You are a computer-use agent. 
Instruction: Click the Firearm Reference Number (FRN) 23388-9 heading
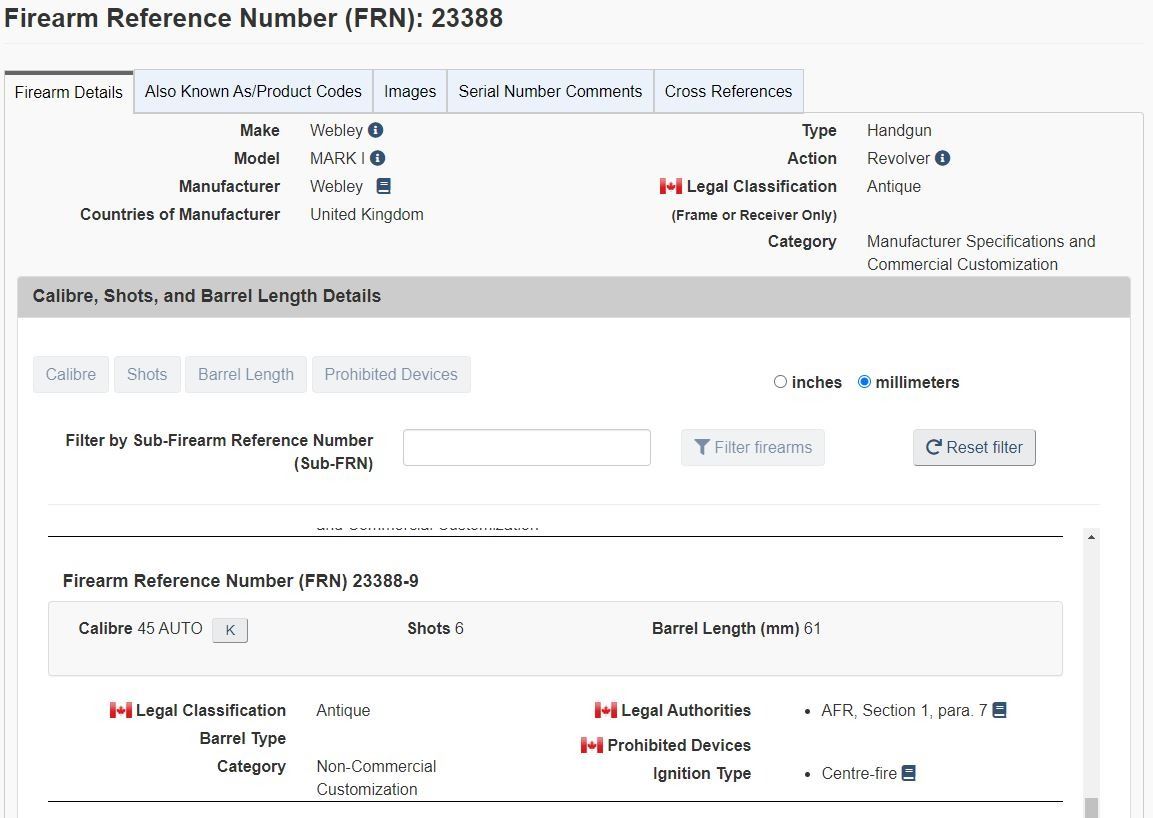click(x=240, y=580)
